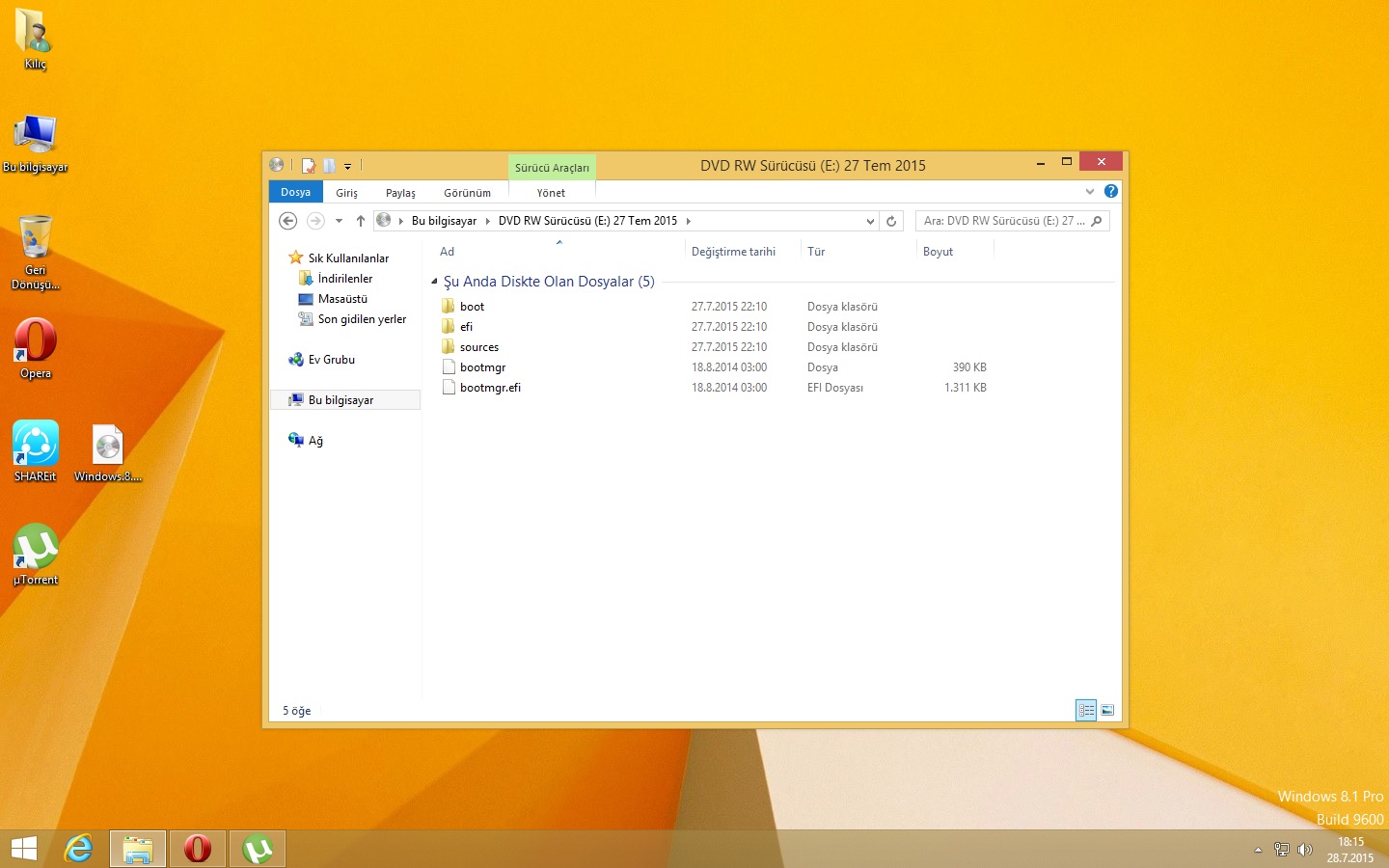The image size is (1389, 868).
Task: Open the recent locations dropdown arrow
Action: pyautogui.click(x=339, y=221)
